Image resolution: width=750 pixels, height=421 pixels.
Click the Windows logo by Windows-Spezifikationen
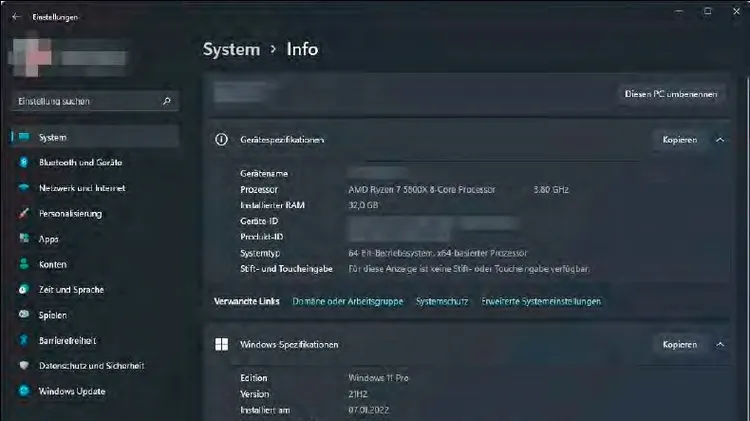(x=221, y=344)
